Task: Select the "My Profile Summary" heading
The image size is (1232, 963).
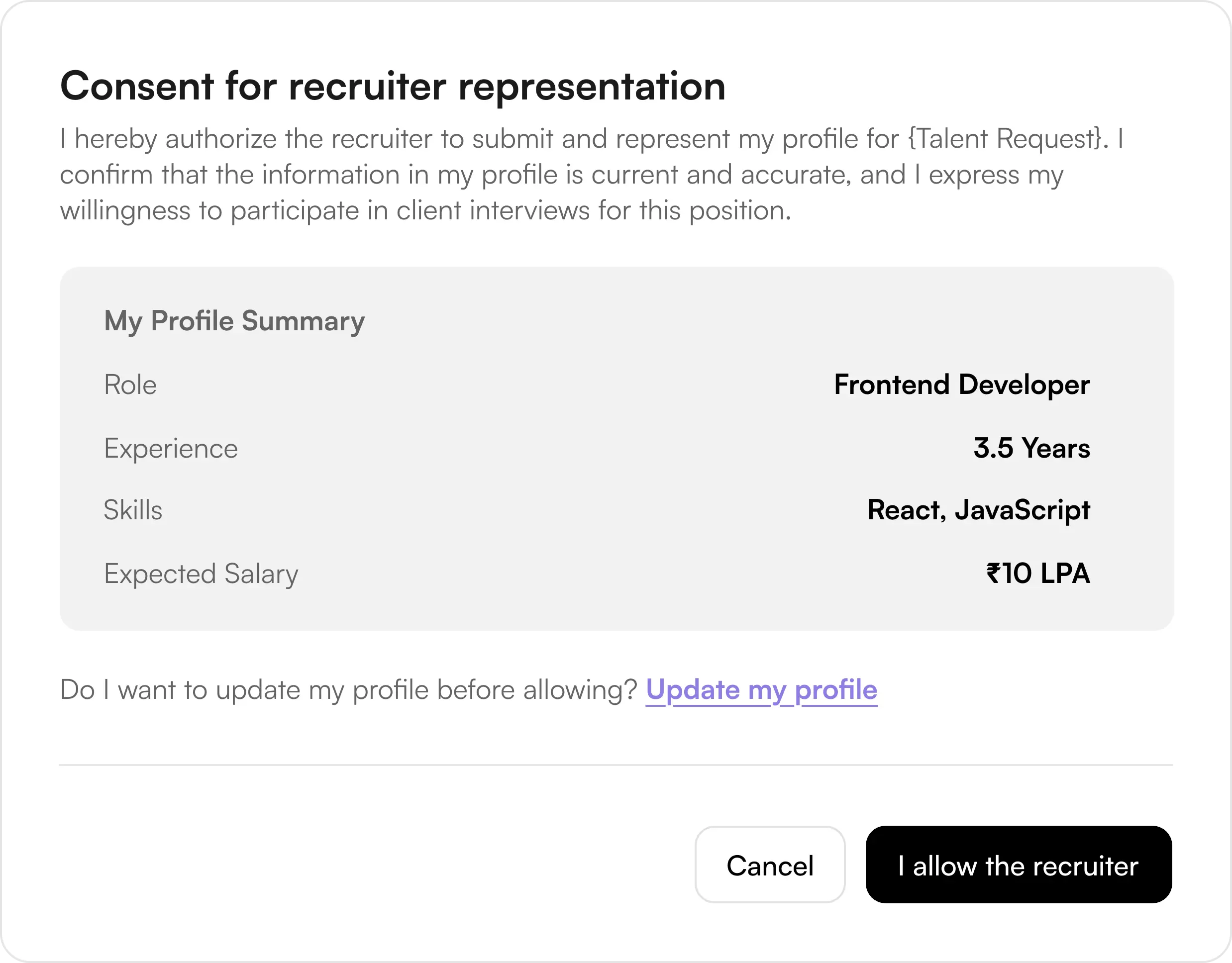Action: [x=234, y=321]
